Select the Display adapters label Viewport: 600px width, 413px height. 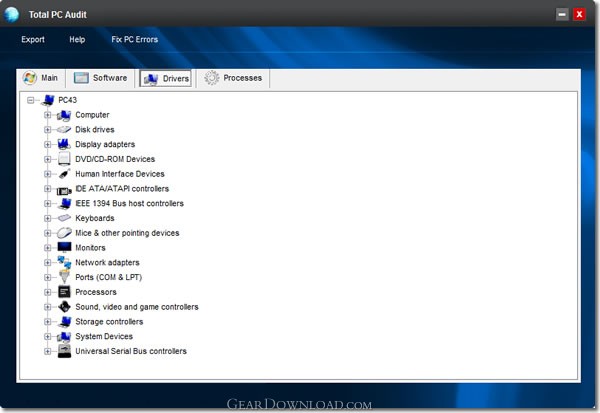[105, 144]
